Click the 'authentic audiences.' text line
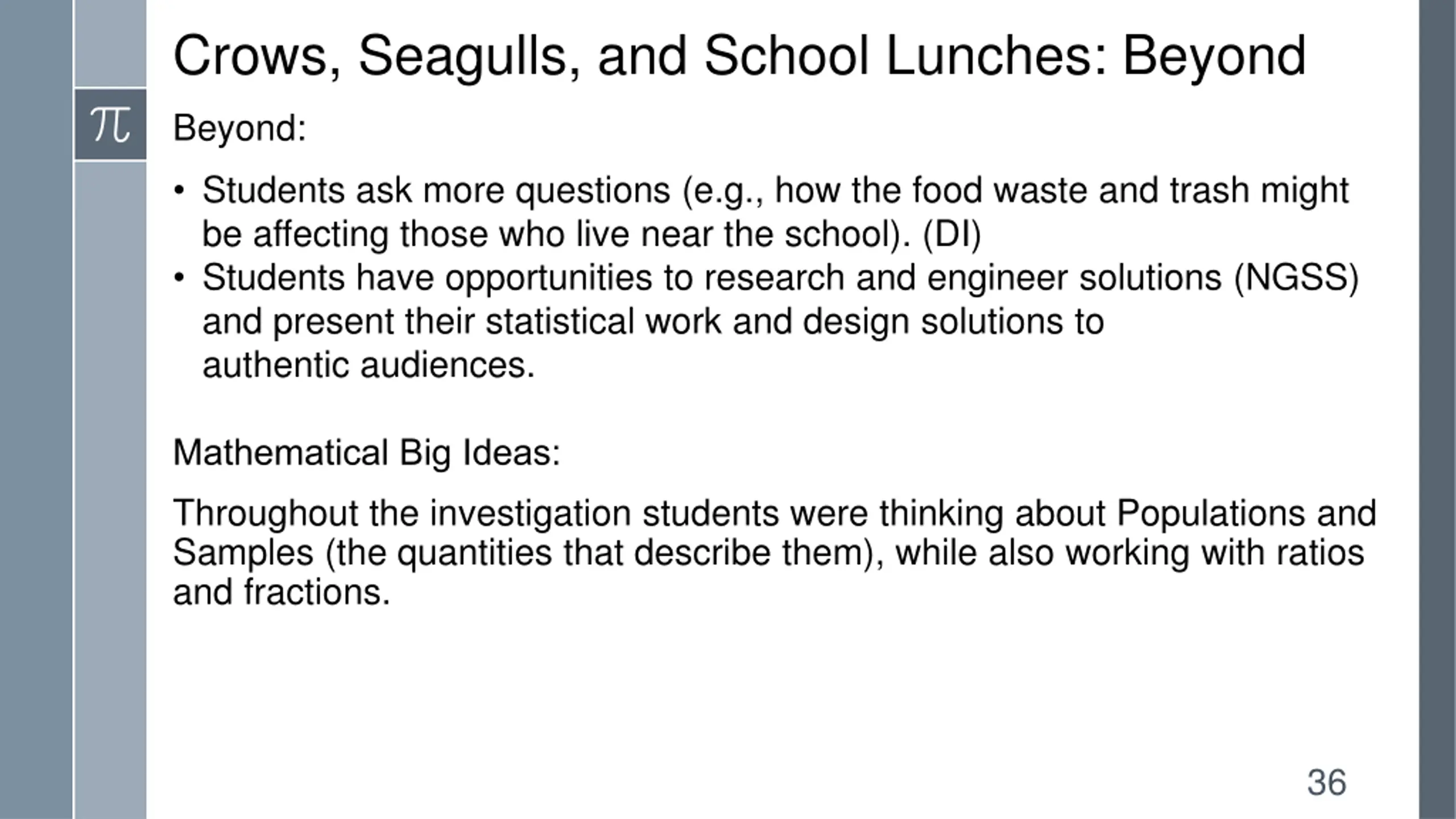1456x819 pixels. [x=369, y=365]
